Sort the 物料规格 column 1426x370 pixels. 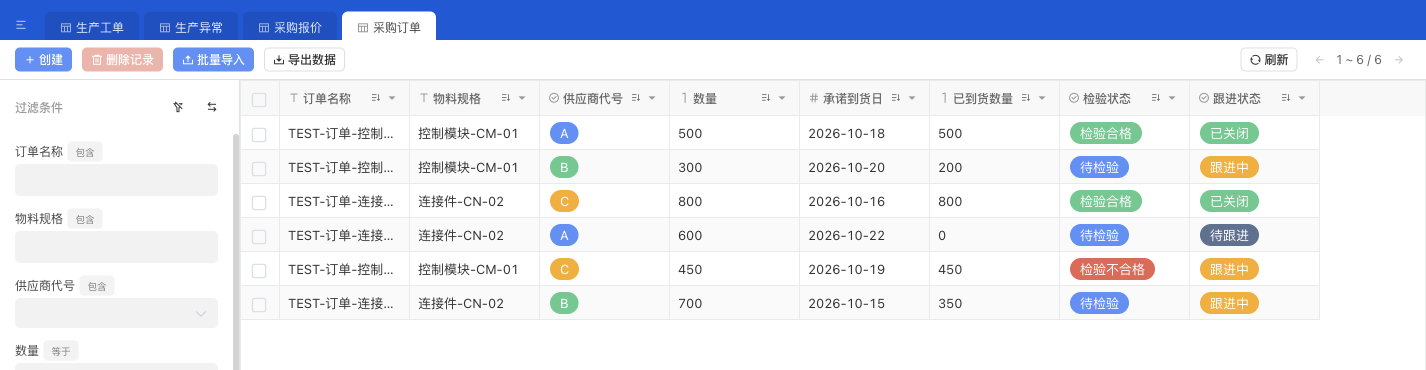tap(506, 98)
